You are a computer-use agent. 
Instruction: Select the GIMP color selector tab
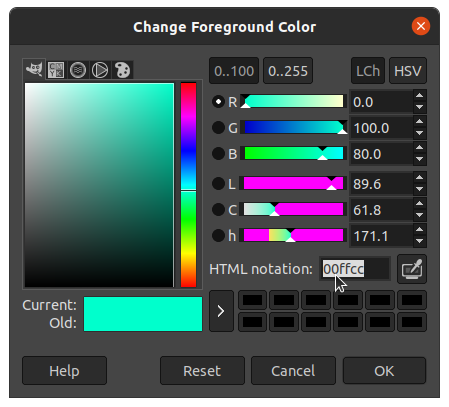tap(34, 70)
